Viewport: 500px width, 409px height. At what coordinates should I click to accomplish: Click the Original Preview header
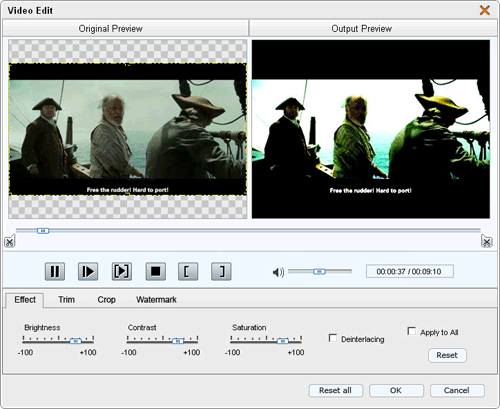pos(125,28)
